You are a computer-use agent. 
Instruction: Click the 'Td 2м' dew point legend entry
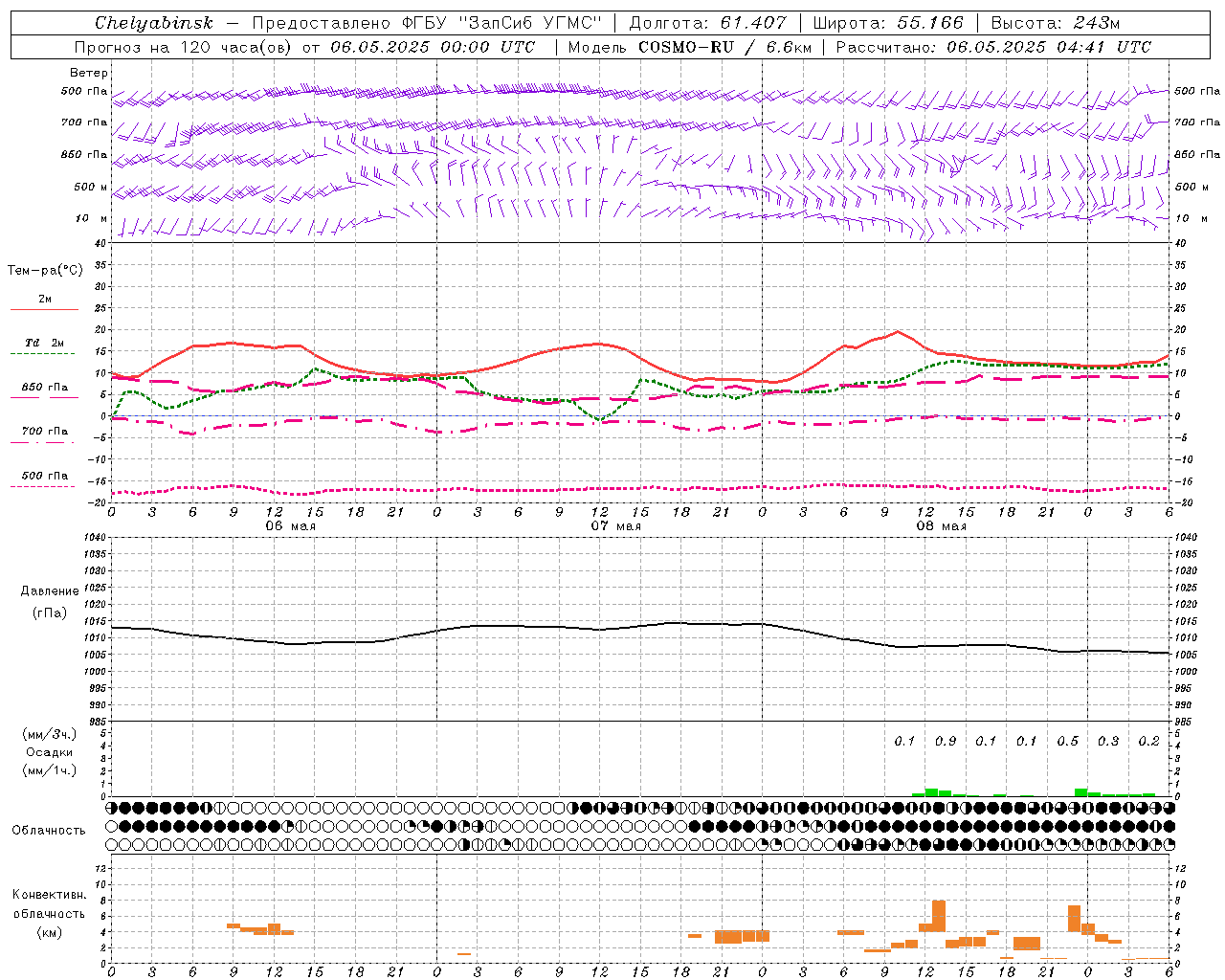click(x=45, y=343)
